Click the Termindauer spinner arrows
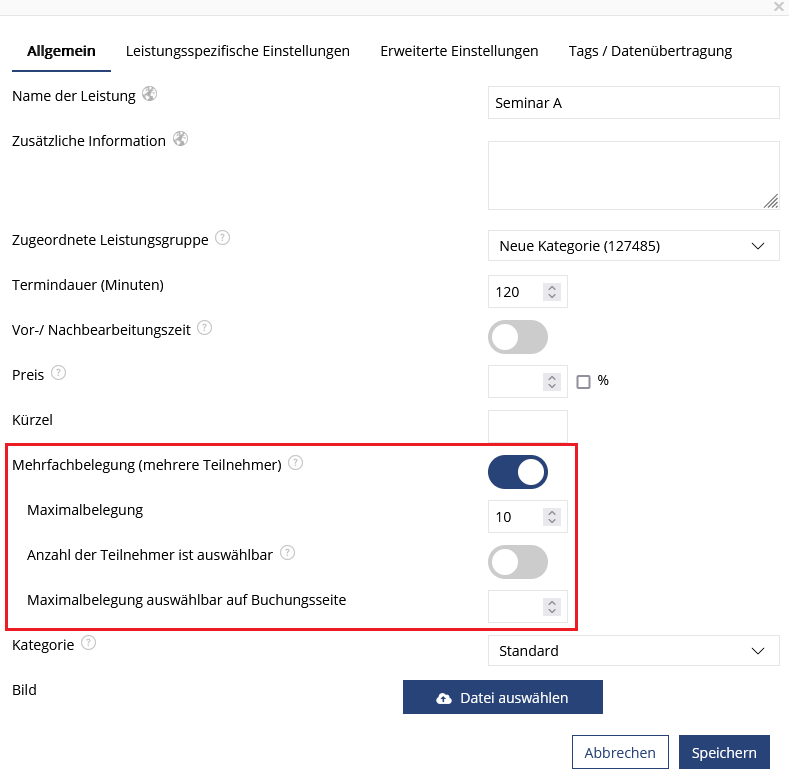789x784 pixels. (x=552, y=292)
